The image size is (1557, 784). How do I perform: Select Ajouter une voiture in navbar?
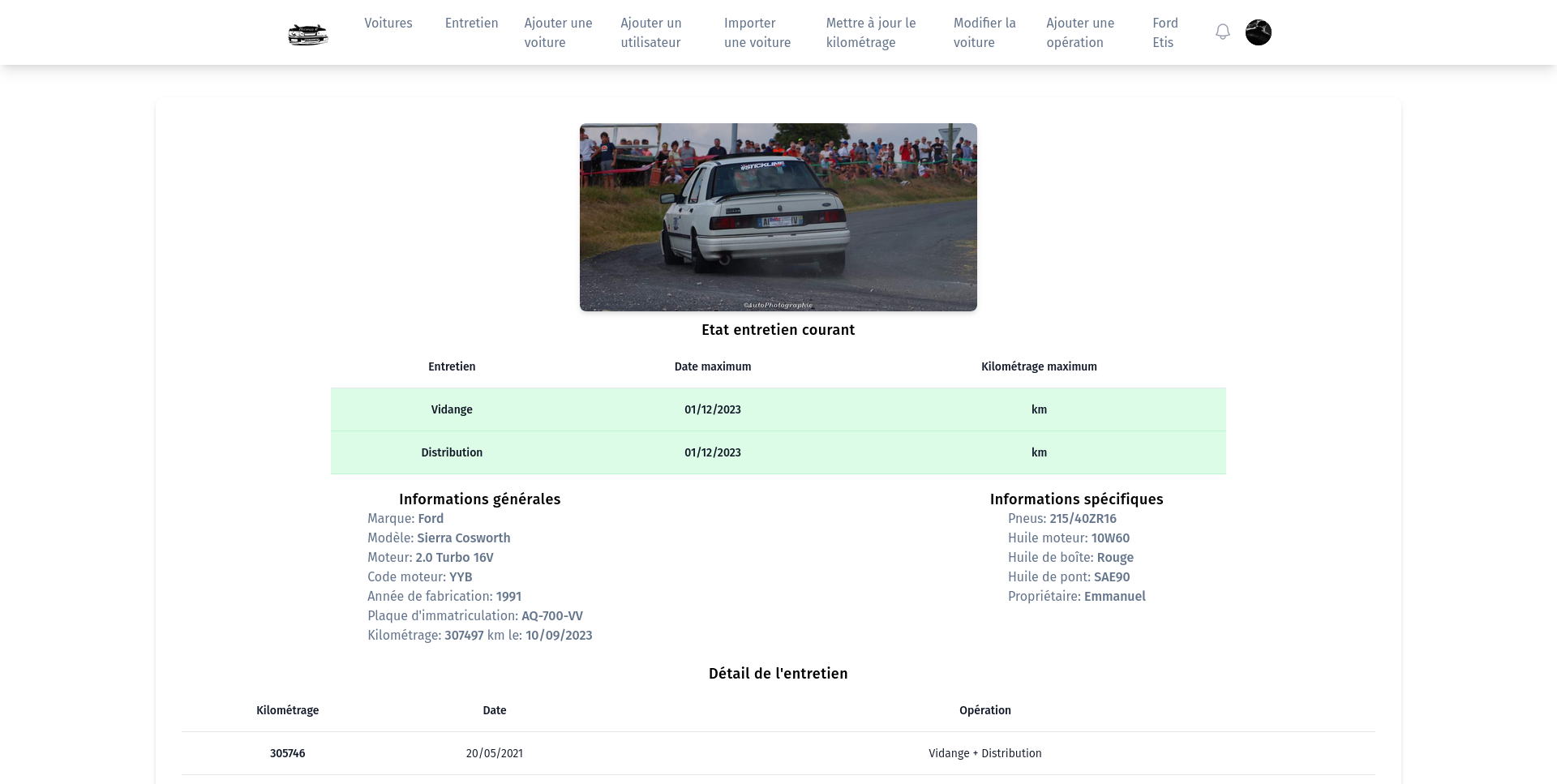point(559,32)
